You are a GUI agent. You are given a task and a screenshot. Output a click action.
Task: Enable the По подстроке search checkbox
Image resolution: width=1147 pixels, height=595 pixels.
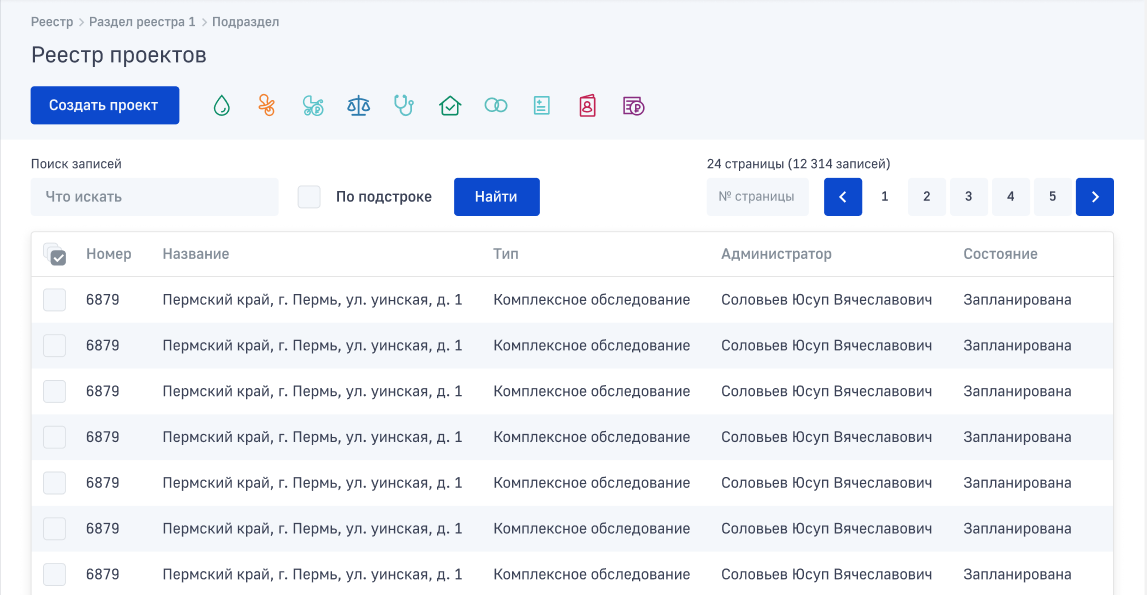coord(309,196)
